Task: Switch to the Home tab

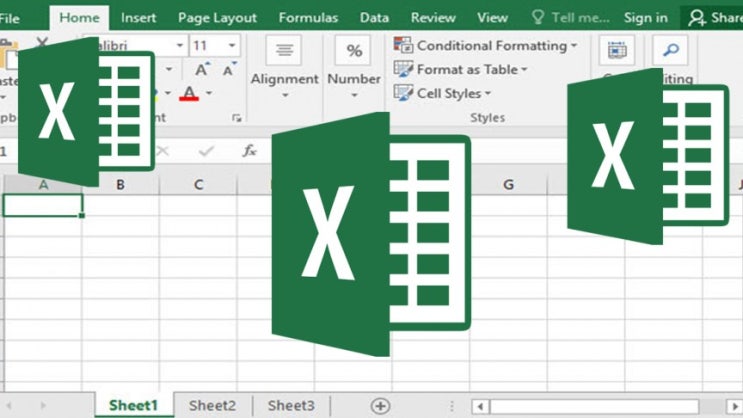Action: (79, 18)
